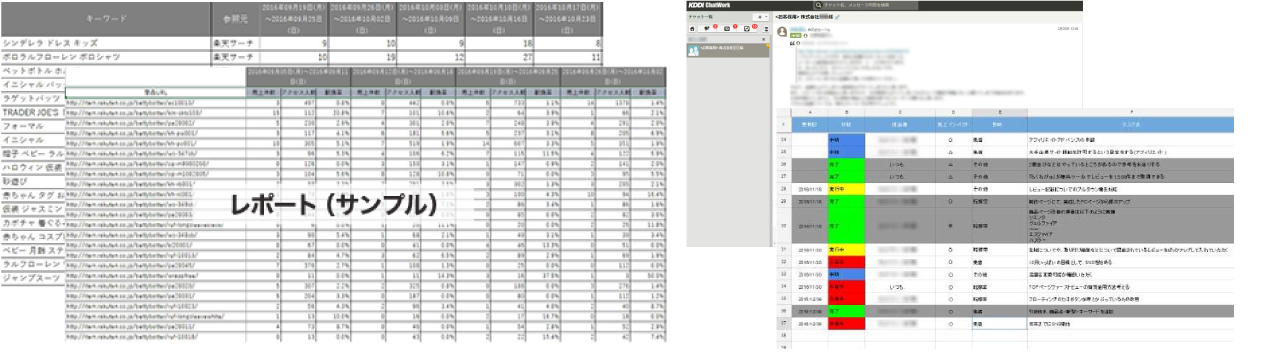Image resolution: width=1269 pixels, height=363 pixels.
Task: Click the first red status cell in column B
Action: point(847,261)
